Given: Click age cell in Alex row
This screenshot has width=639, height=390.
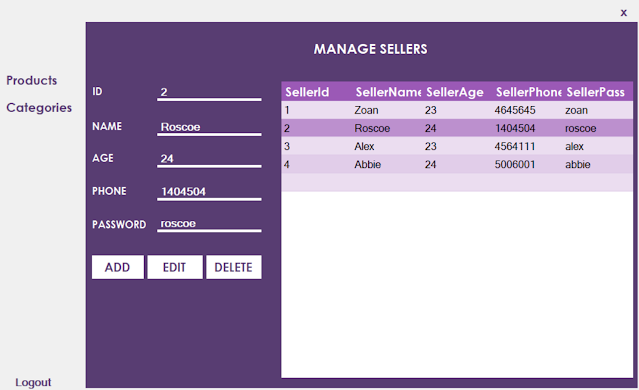Looking at the screenshot, I should [x=458, y=146].
